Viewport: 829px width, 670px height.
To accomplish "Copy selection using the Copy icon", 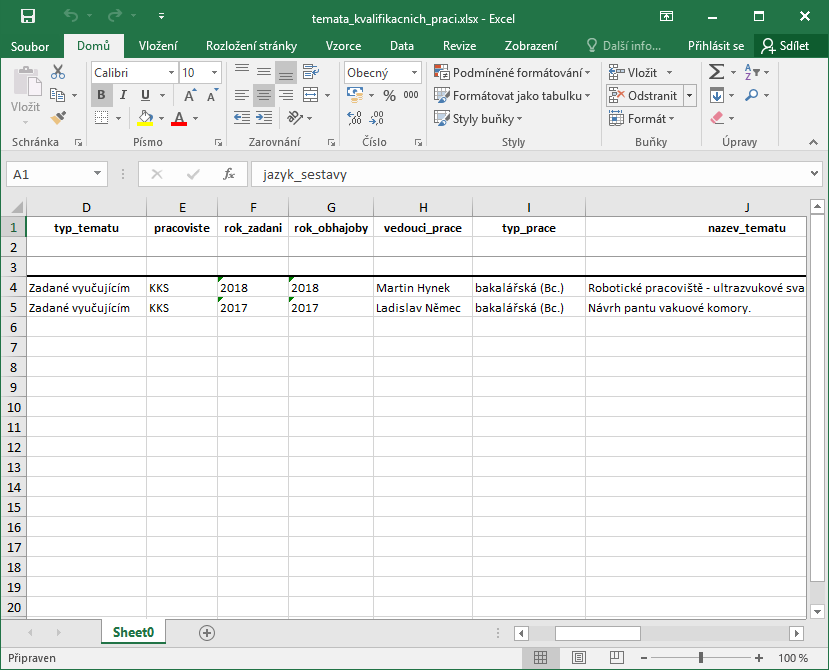I will pos(57,95).
